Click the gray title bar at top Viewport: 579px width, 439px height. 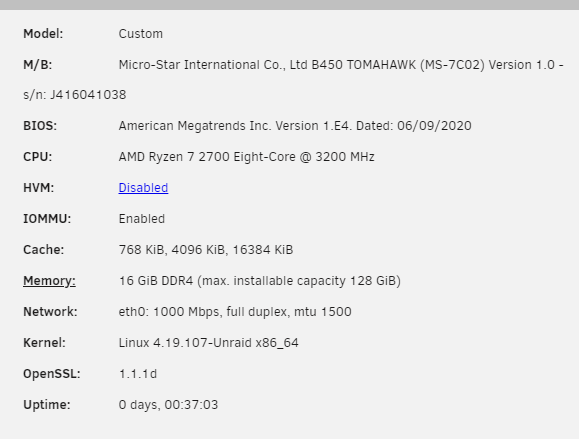click(290, 5)
